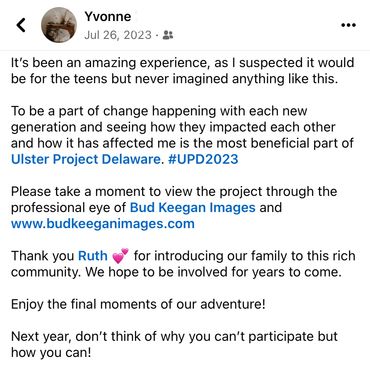The image size is (370, 365).
Task: Visit www.budkeeganimages.com link
Action: tap(103, 224)
